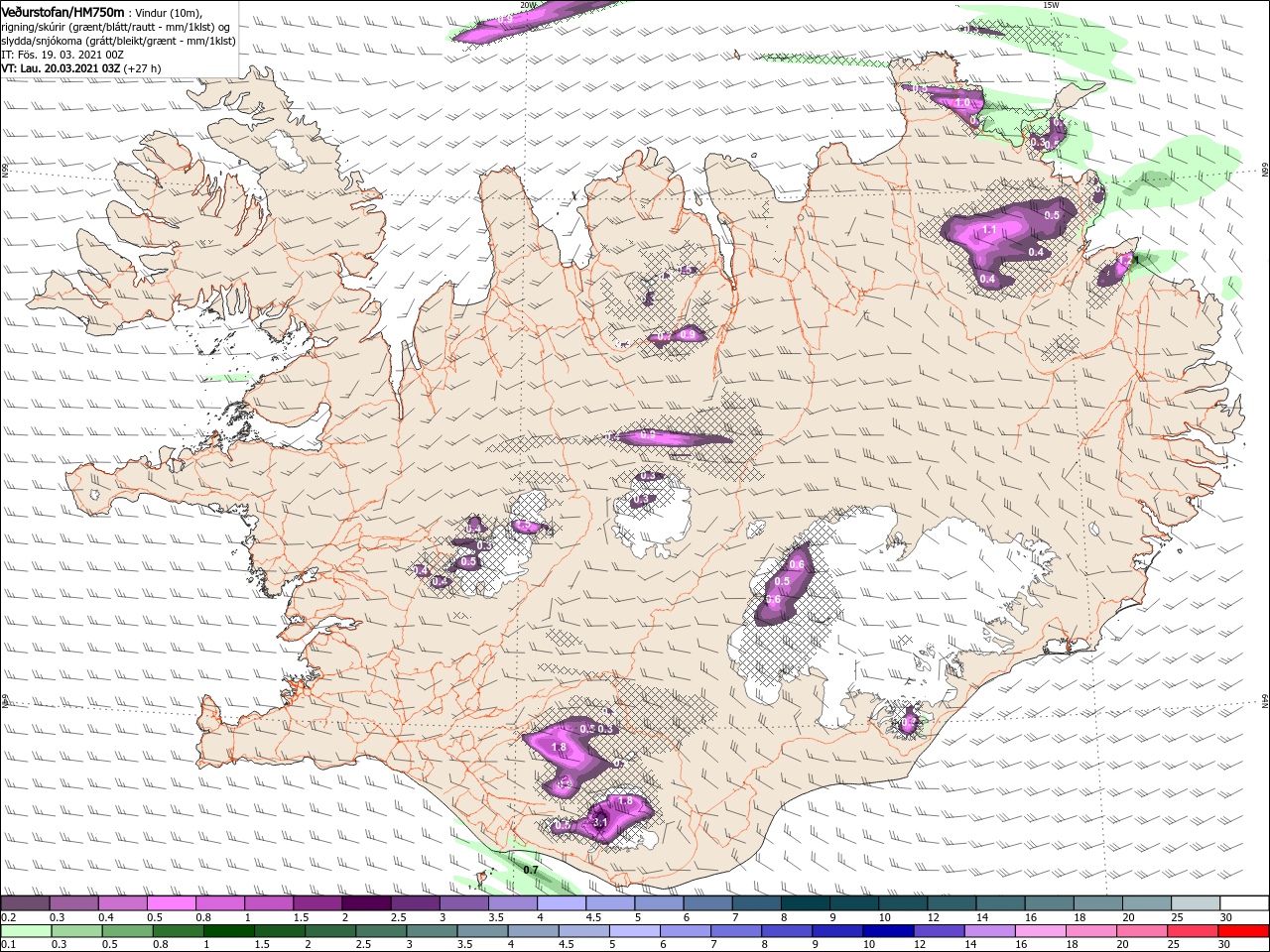The height and width of the screenshot is (952, 1270).
Task: Pick the light violet 14–16 rain swatch
Action: click(989, 931)
